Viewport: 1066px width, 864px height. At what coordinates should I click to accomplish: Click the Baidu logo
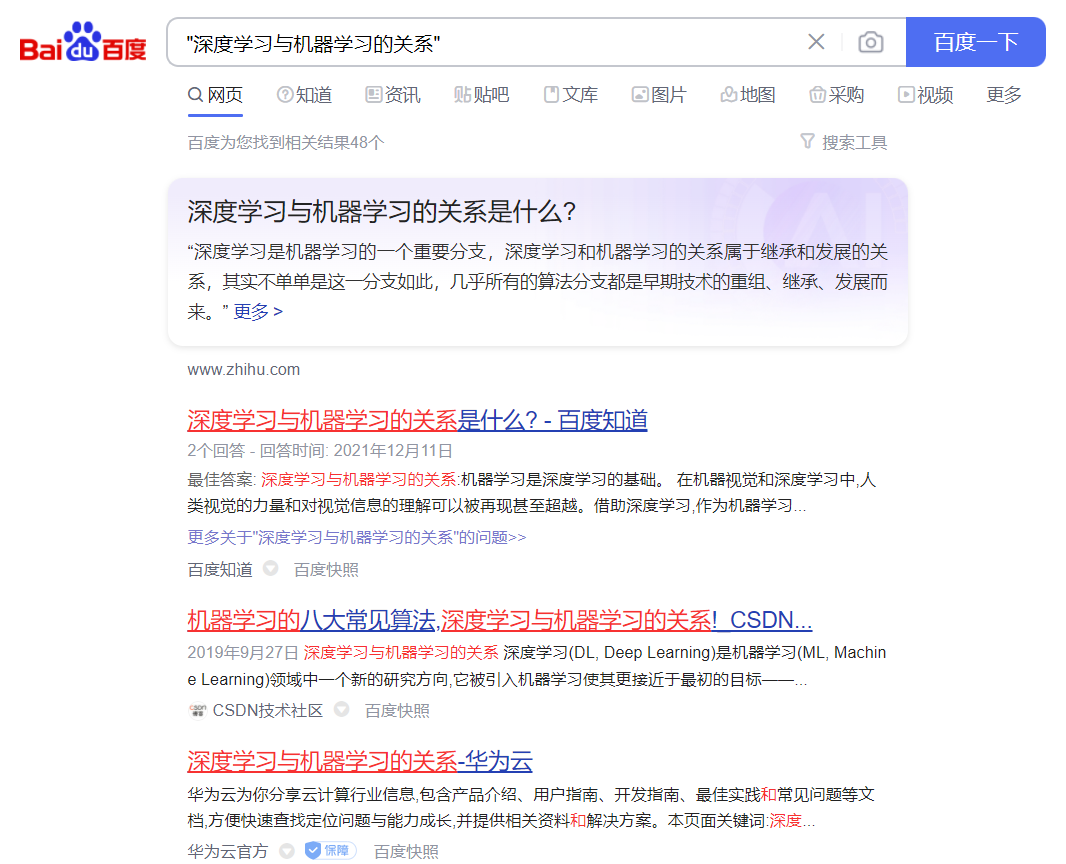(x=83, y=42)
